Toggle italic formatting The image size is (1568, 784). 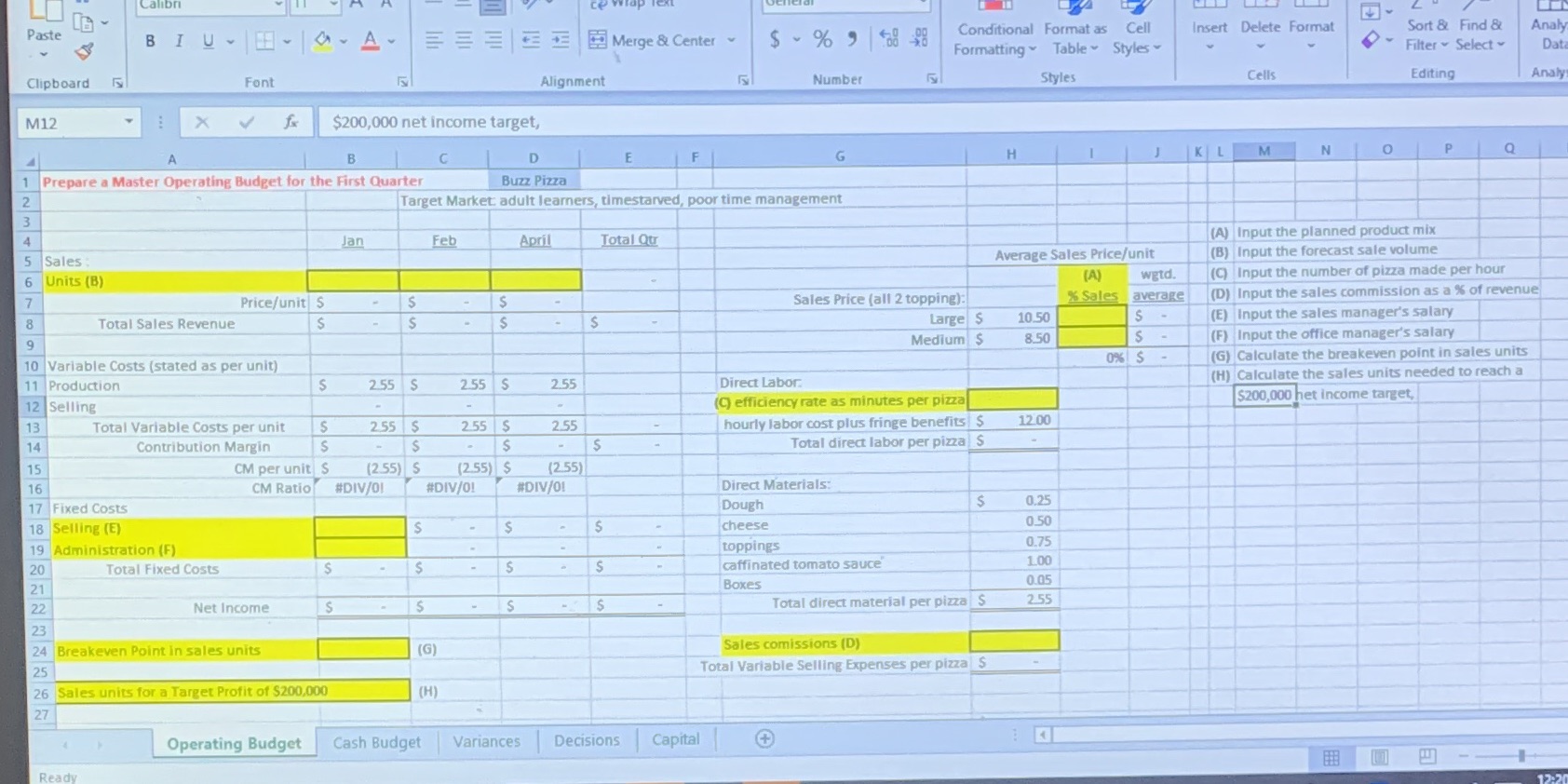click(179, 41)
